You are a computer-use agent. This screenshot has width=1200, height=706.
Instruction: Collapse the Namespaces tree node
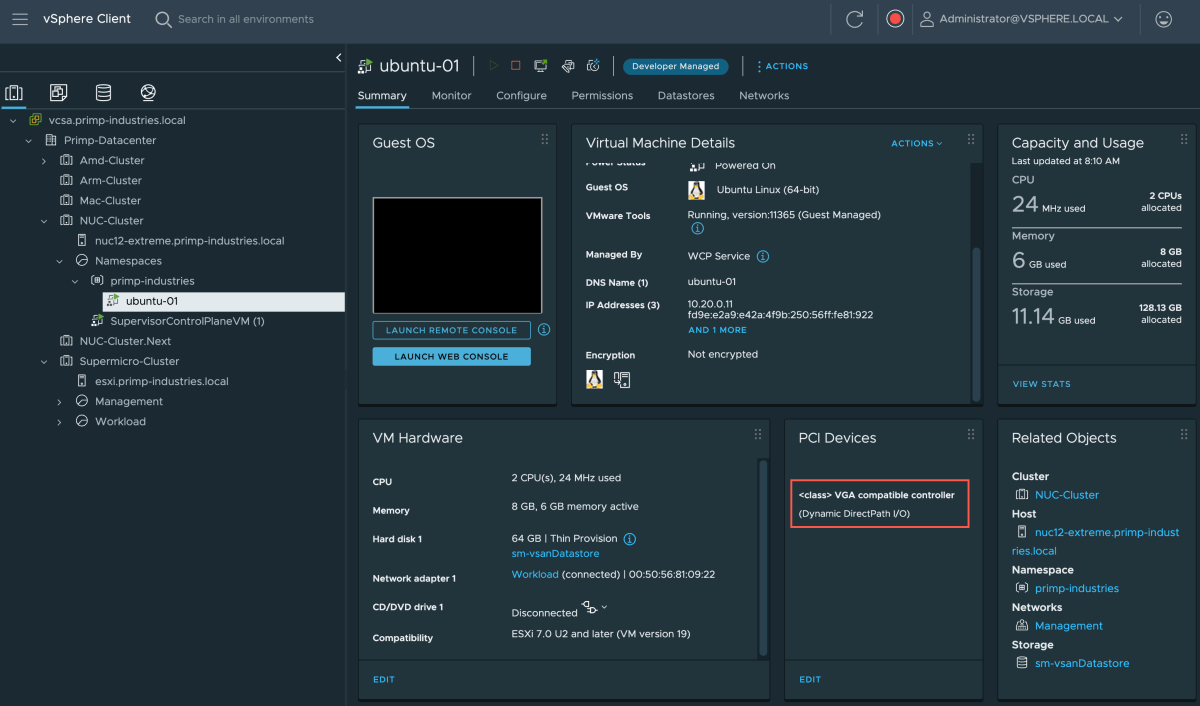click(60, 261)
